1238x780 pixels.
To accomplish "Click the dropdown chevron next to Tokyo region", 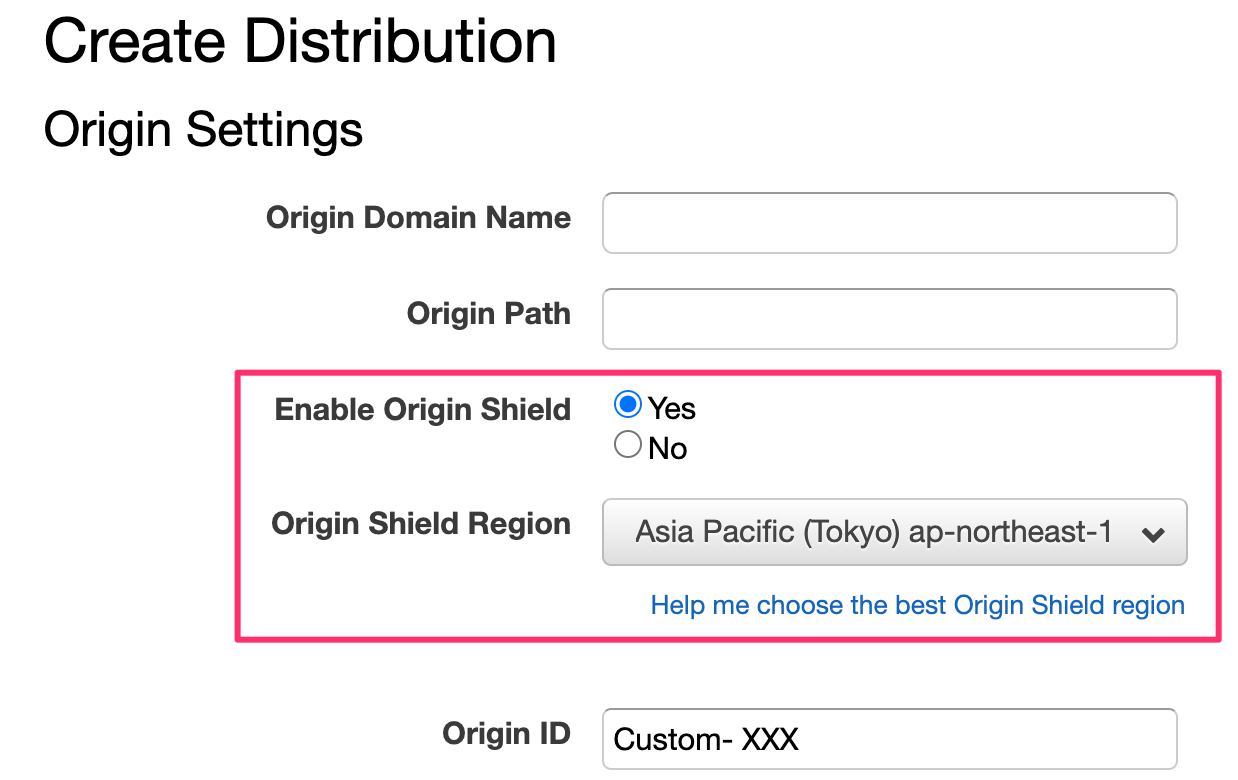I will coord(1155,532).
